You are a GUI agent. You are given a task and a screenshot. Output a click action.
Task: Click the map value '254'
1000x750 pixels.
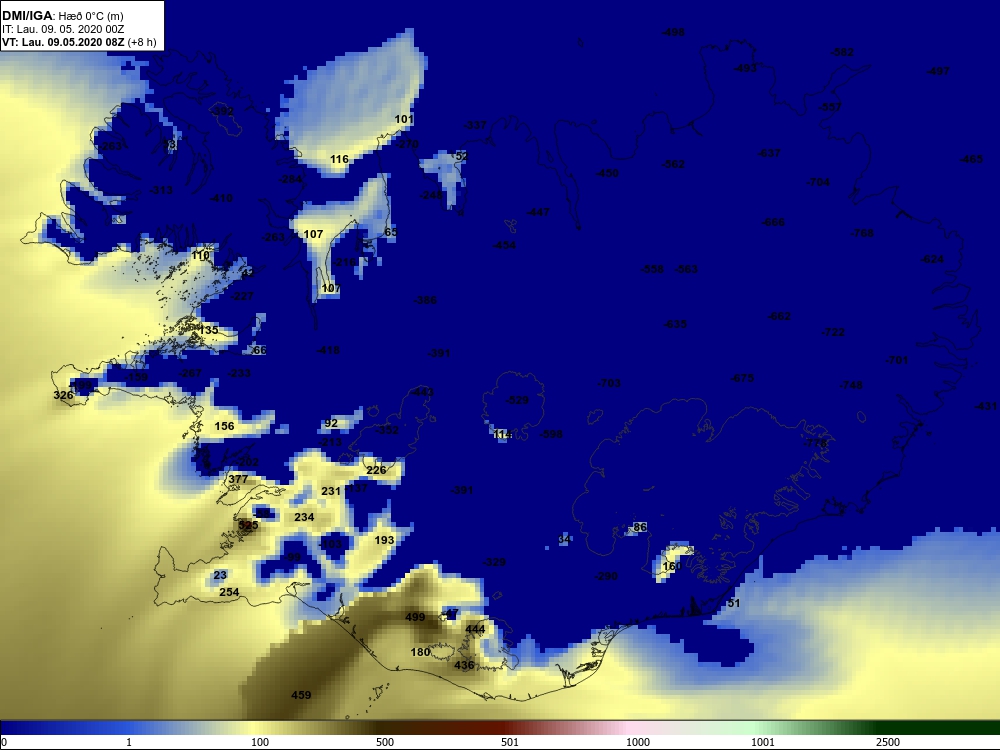coord(229,592)
